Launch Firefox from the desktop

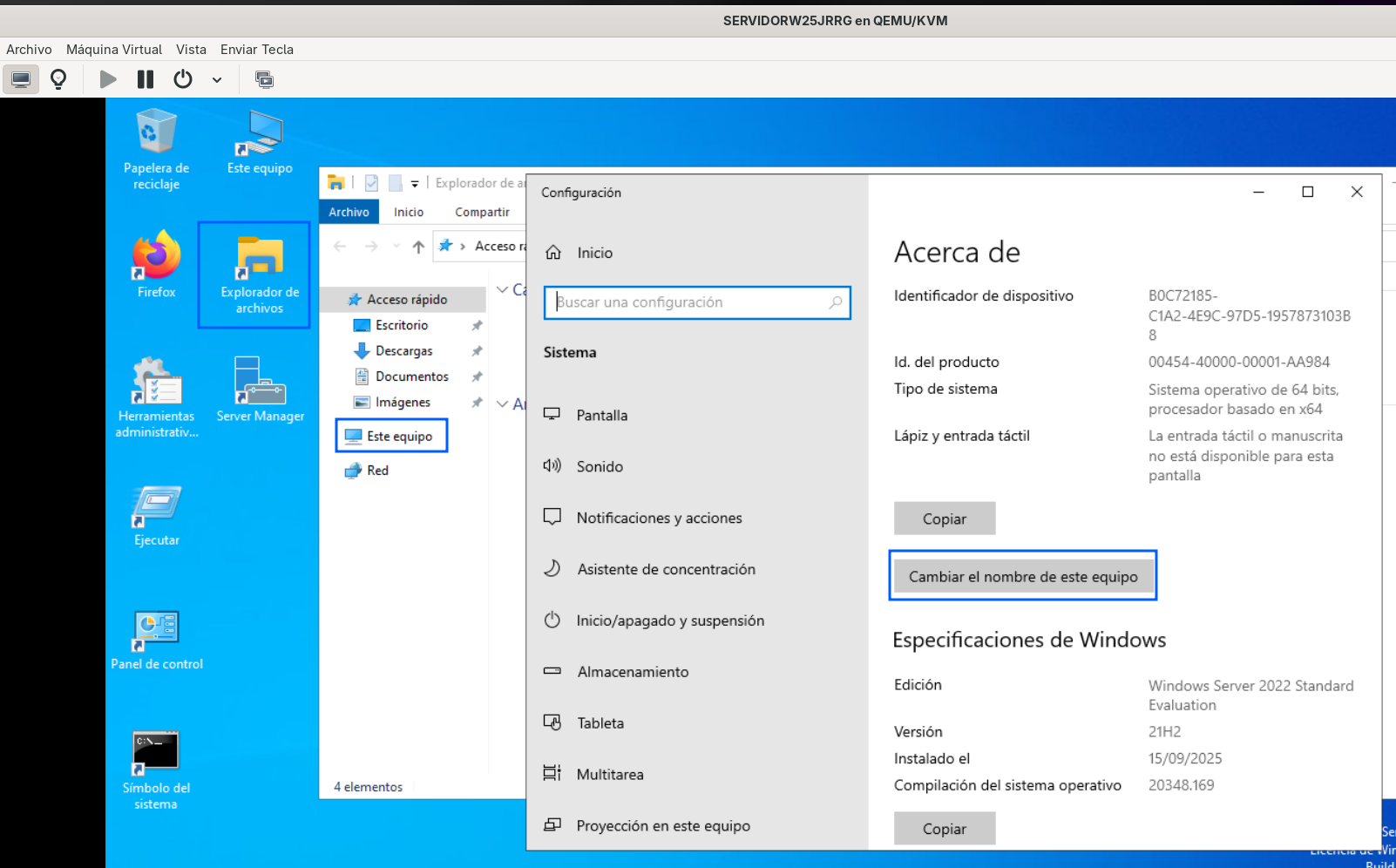(x=157, y=265)
